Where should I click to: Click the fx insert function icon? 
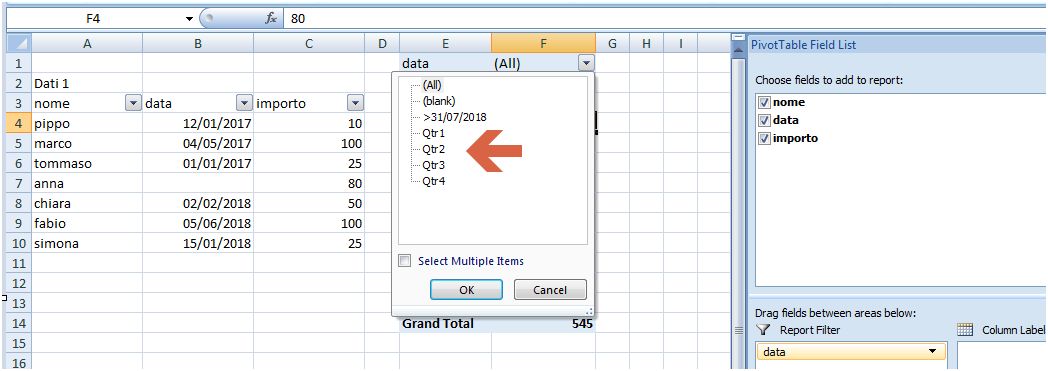click(271, 19)
